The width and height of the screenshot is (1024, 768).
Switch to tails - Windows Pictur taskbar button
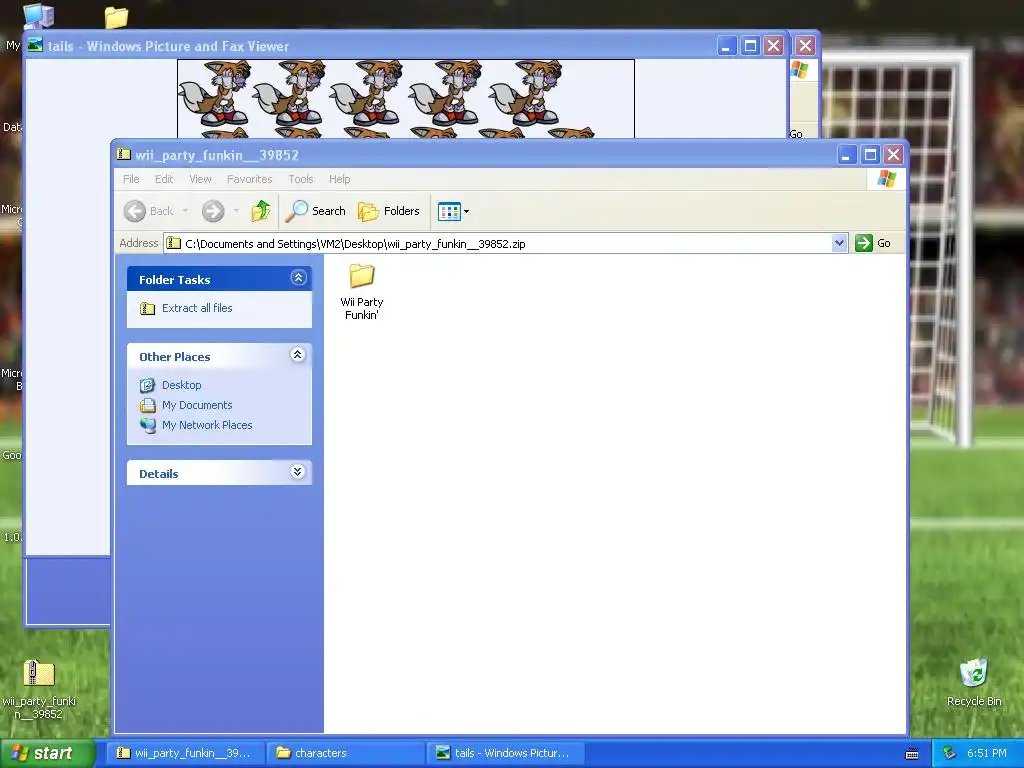[506, 753]
